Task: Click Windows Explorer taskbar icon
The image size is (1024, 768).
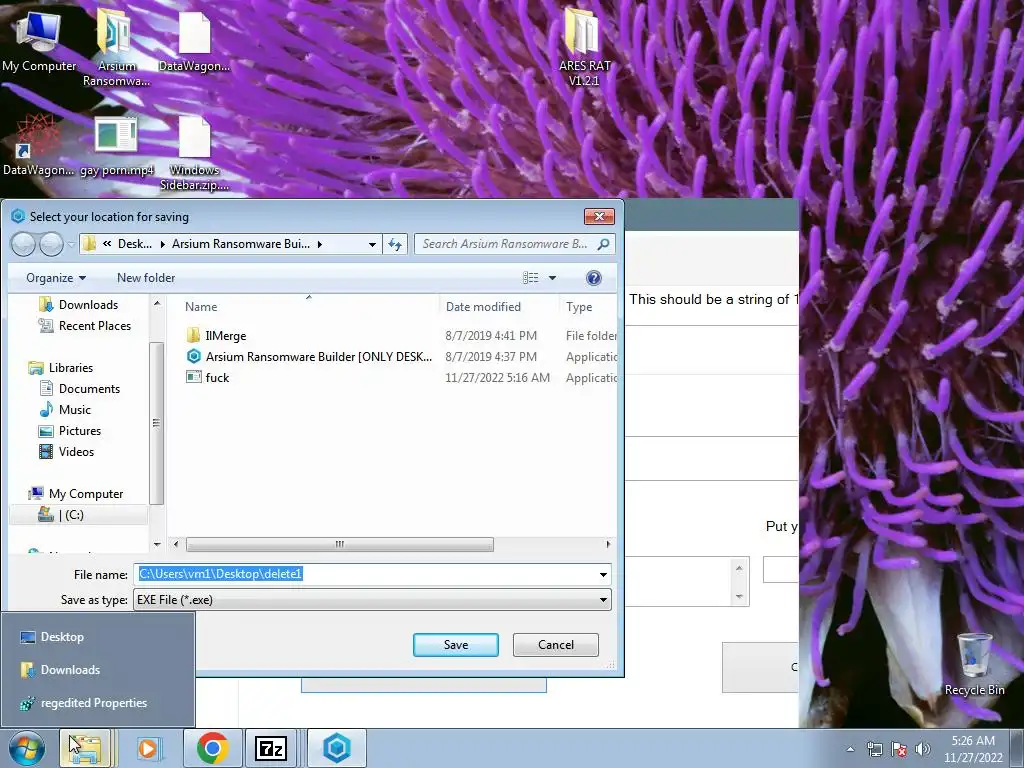Action: tap(87, 748)
